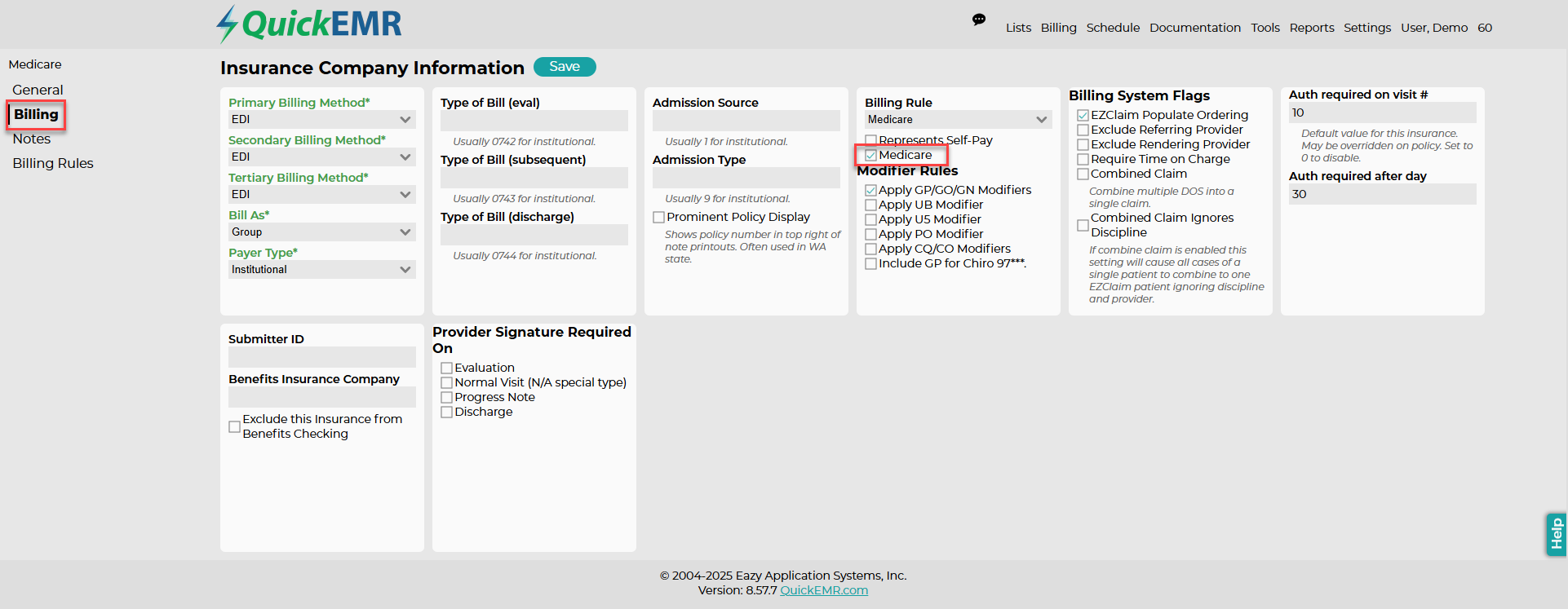Screen dimensions: 1568x609
Task: Check Include GP for Chiro 97***
Action: click(870, 263)
